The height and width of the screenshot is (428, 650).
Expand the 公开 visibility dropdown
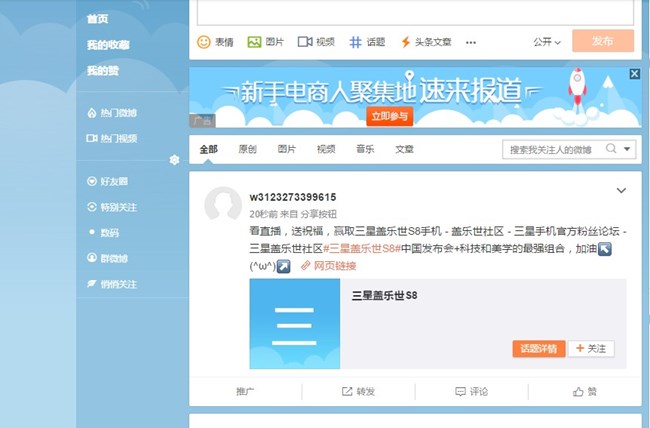(547, 42)
